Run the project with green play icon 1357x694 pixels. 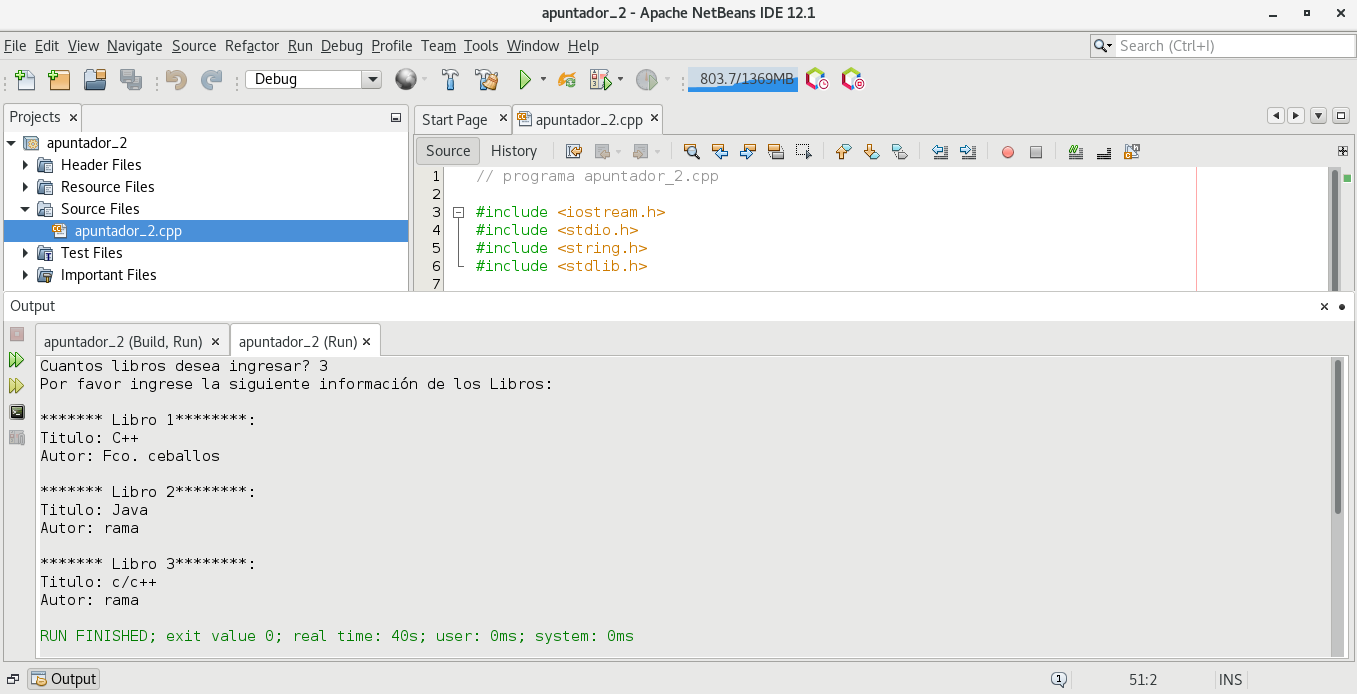tap(524, 80)
